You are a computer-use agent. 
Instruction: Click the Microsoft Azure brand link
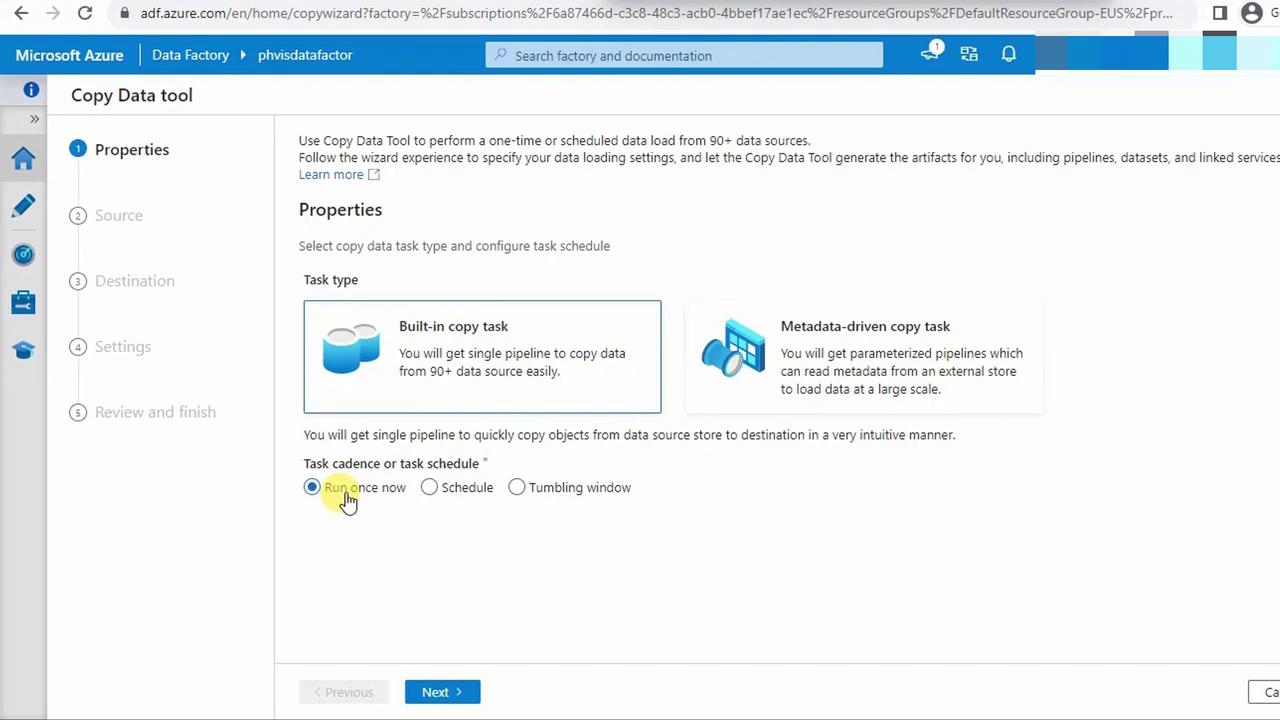point(70,55)
